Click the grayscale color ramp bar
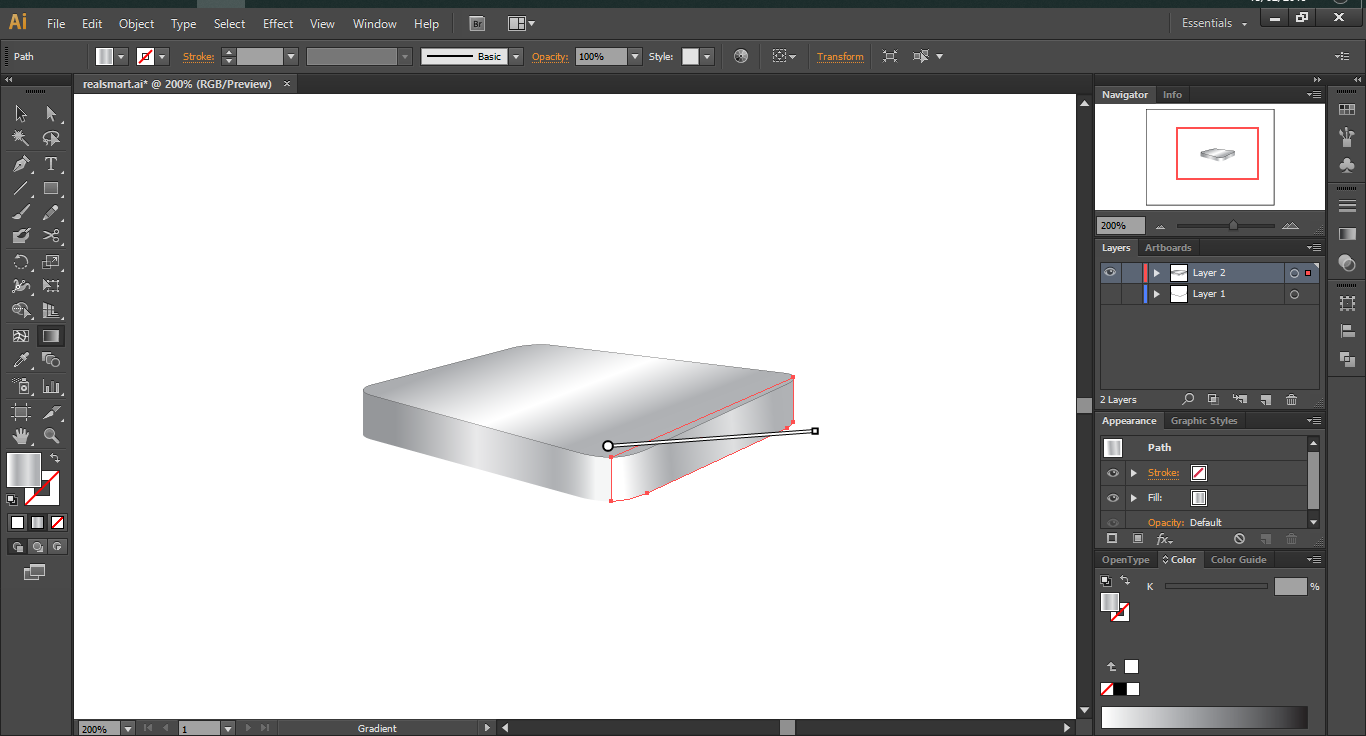1366x736 pixels. 1204,718
